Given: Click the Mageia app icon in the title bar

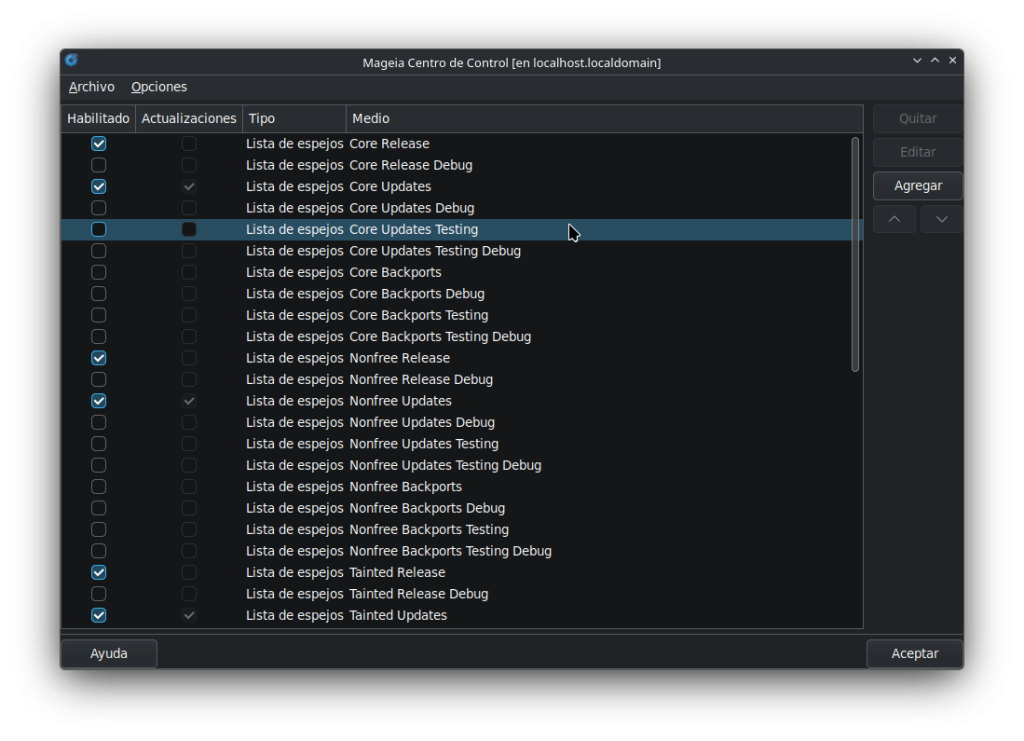Looking at the screenshot, I should [x=71, y=61].
